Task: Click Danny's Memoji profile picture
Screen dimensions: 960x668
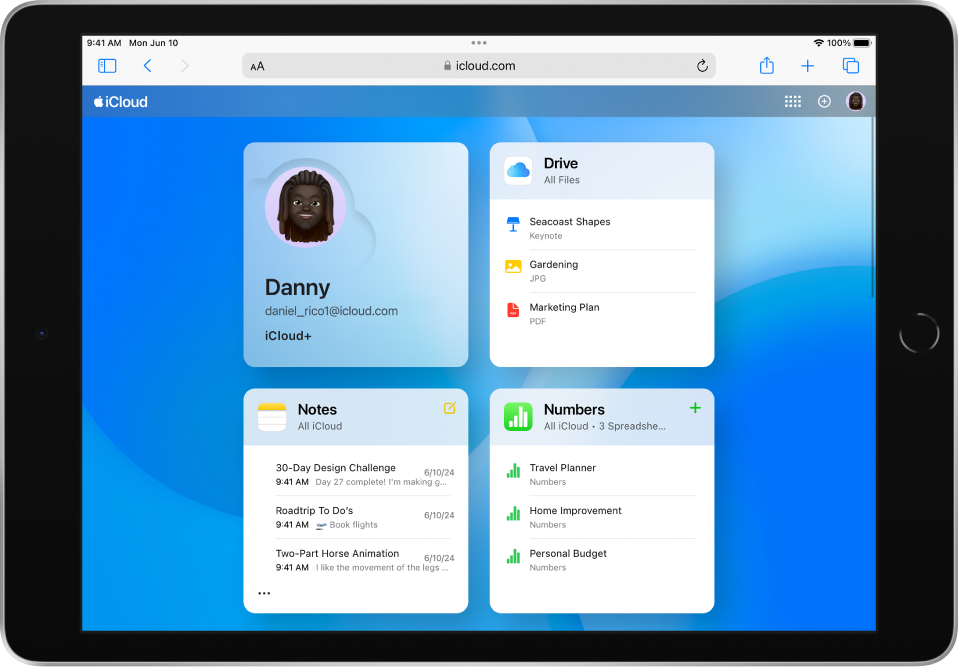Action: coord(306,207)
